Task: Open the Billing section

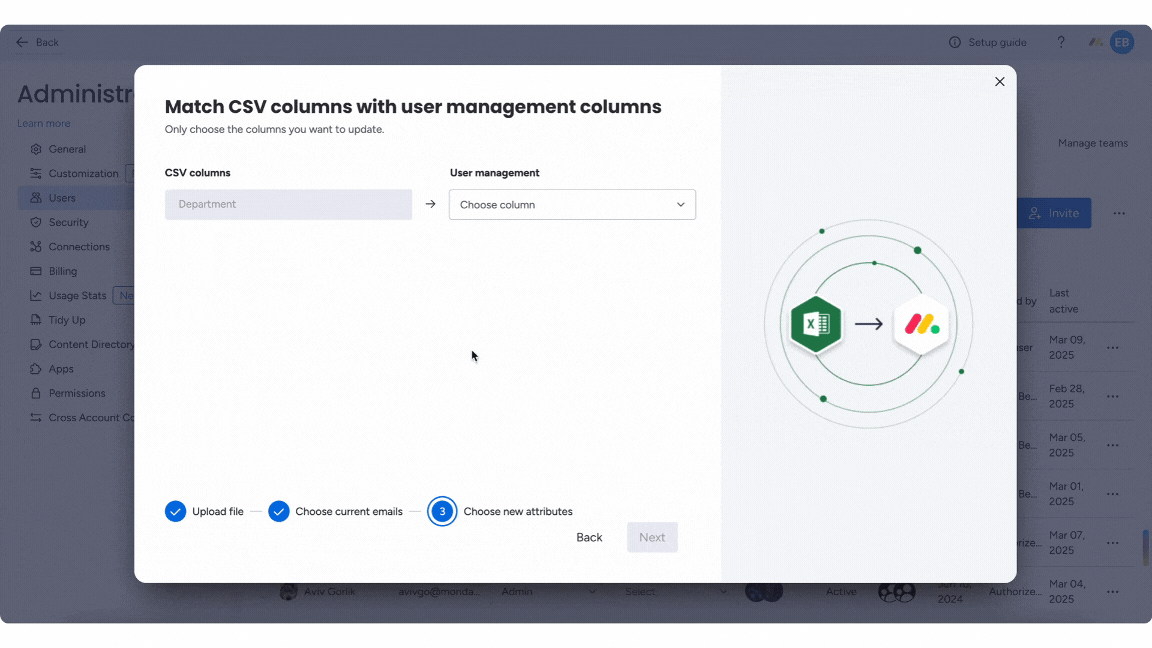Action: pyautogui.click(x=64, y=271)
